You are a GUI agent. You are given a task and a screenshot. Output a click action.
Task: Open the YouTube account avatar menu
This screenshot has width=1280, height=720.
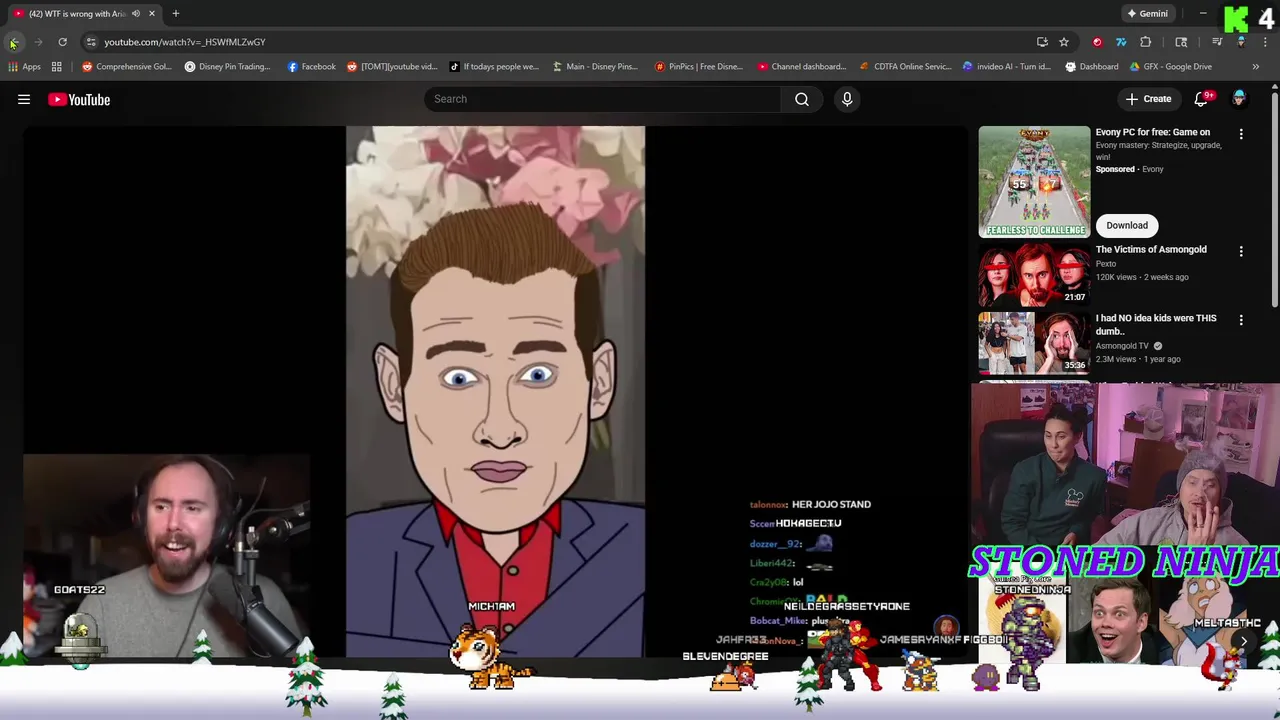click(1239, 99)
